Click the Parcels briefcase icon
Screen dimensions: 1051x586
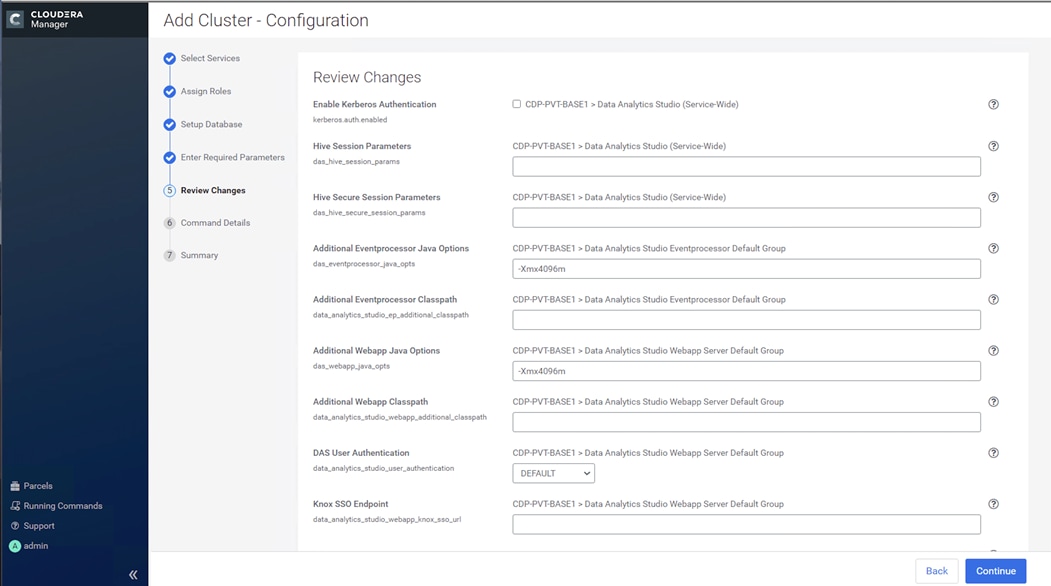(15, 486)
